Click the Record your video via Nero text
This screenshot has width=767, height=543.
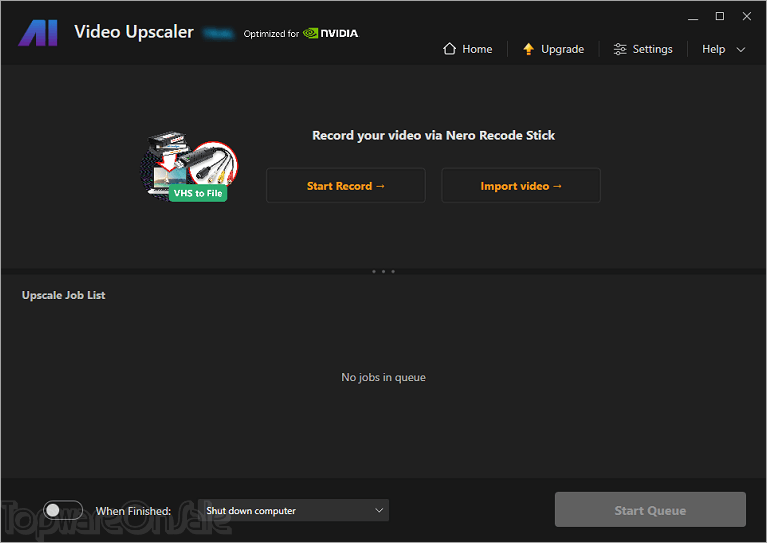pyautogui.click(x=433, y=136)
